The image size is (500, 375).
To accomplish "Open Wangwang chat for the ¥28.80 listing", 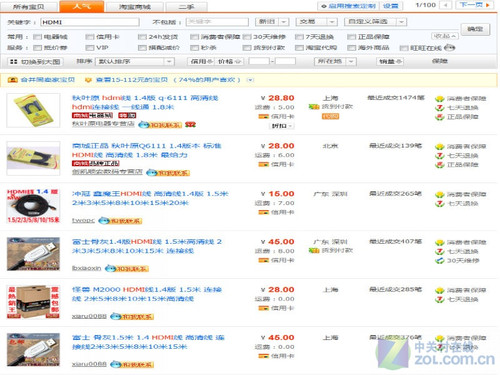I will 160,125.
